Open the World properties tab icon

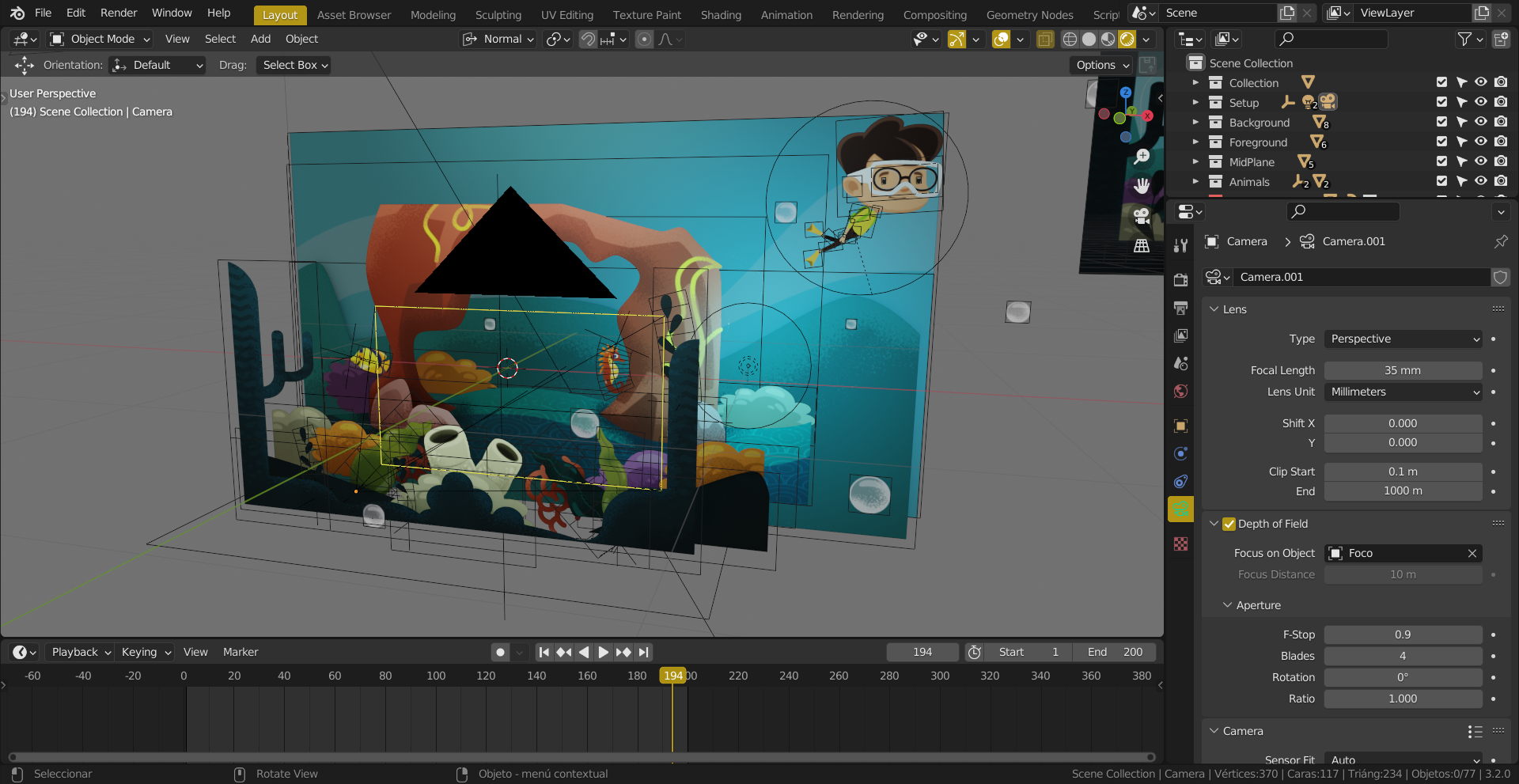(x=1180, y=392)
